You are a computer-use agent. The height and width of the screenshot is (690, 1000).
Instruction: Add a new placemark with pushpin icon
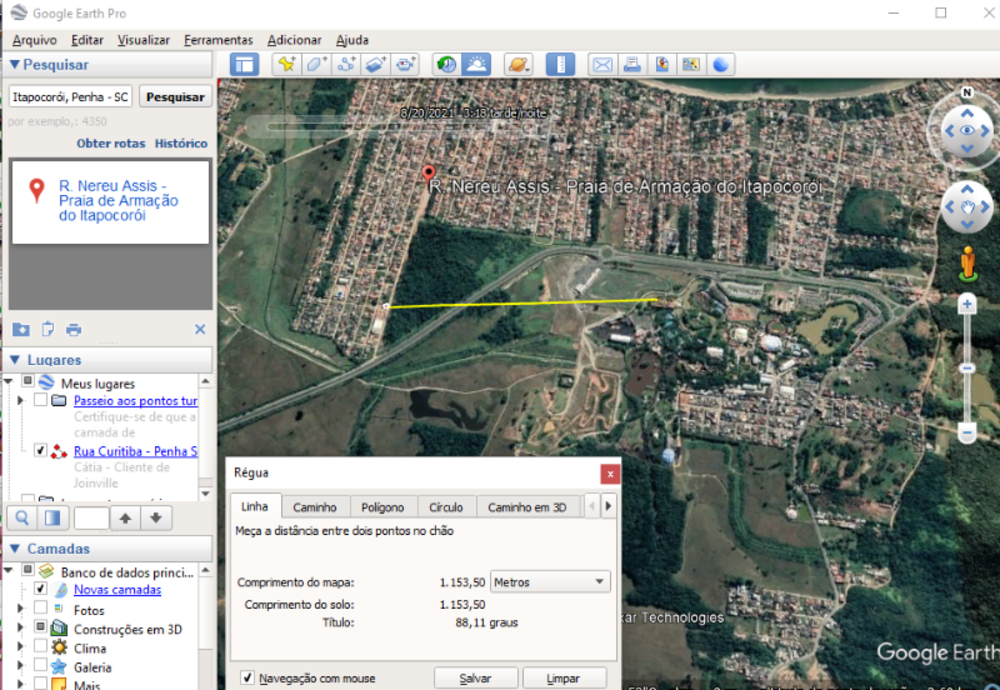click(287, 65)
